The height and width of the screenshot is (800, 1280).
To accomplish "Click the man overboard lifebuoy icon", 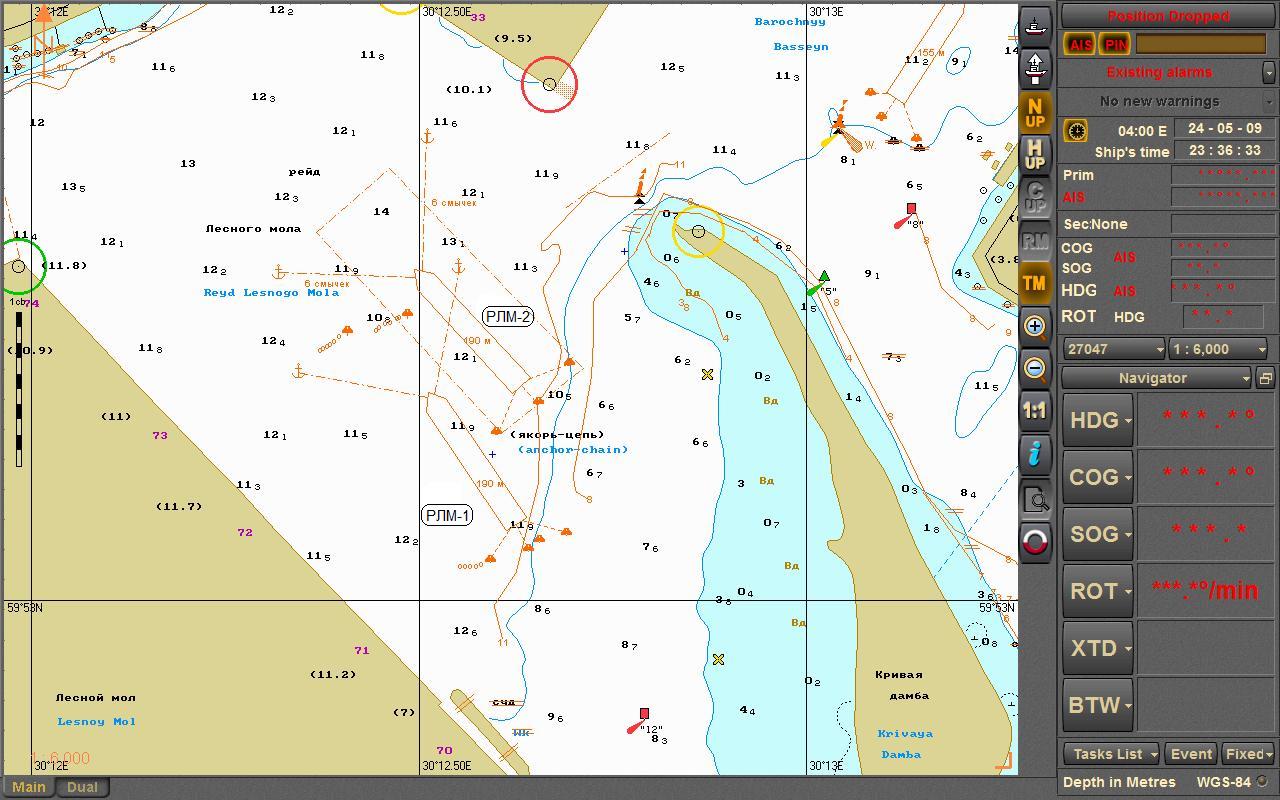I will tap(1035, 542).
